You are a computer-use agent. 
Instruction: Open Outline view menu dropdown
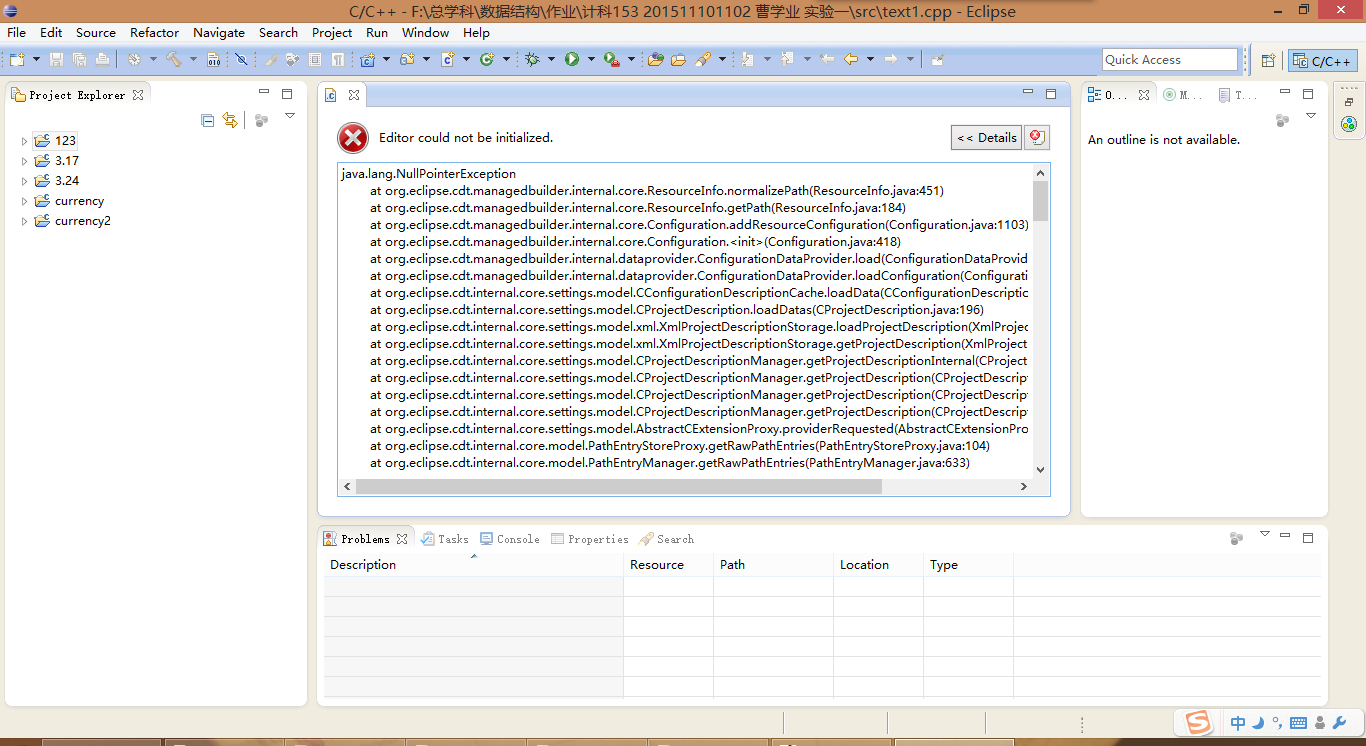(1311, 117)
